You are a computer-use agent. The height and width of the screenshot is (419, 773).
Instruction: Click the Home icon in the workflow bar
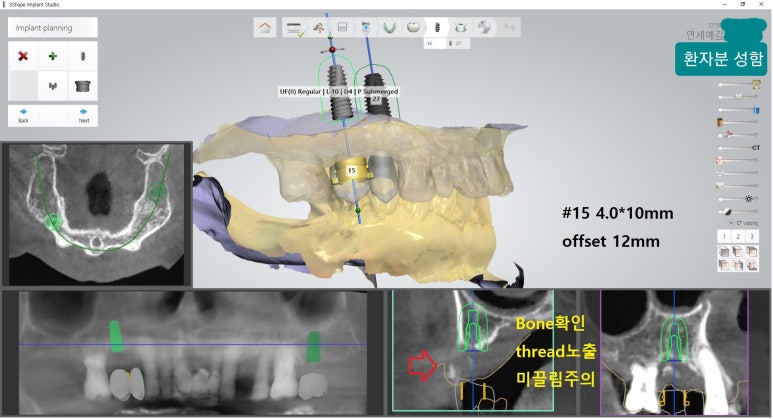click(264, 28)
